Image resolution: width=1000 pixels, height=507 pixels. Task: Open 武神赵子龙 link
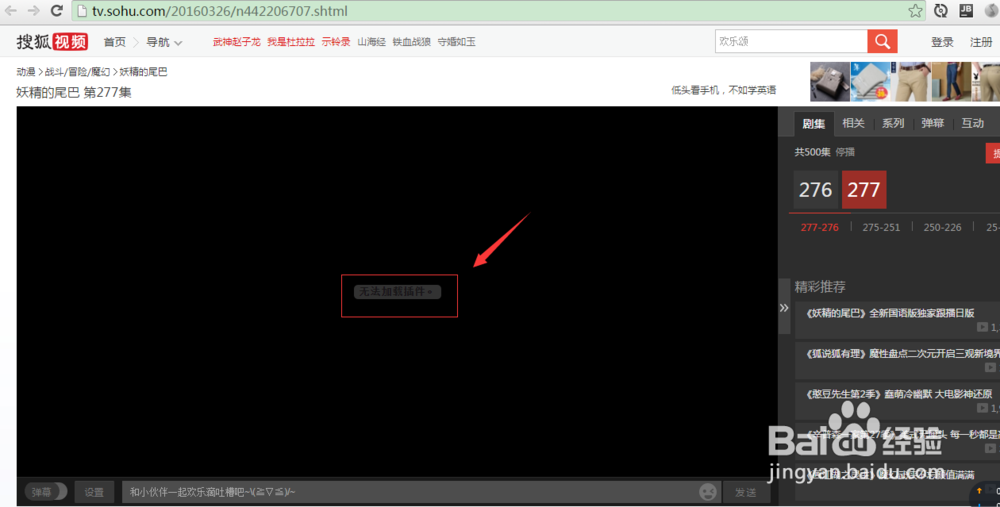(237, 42)
